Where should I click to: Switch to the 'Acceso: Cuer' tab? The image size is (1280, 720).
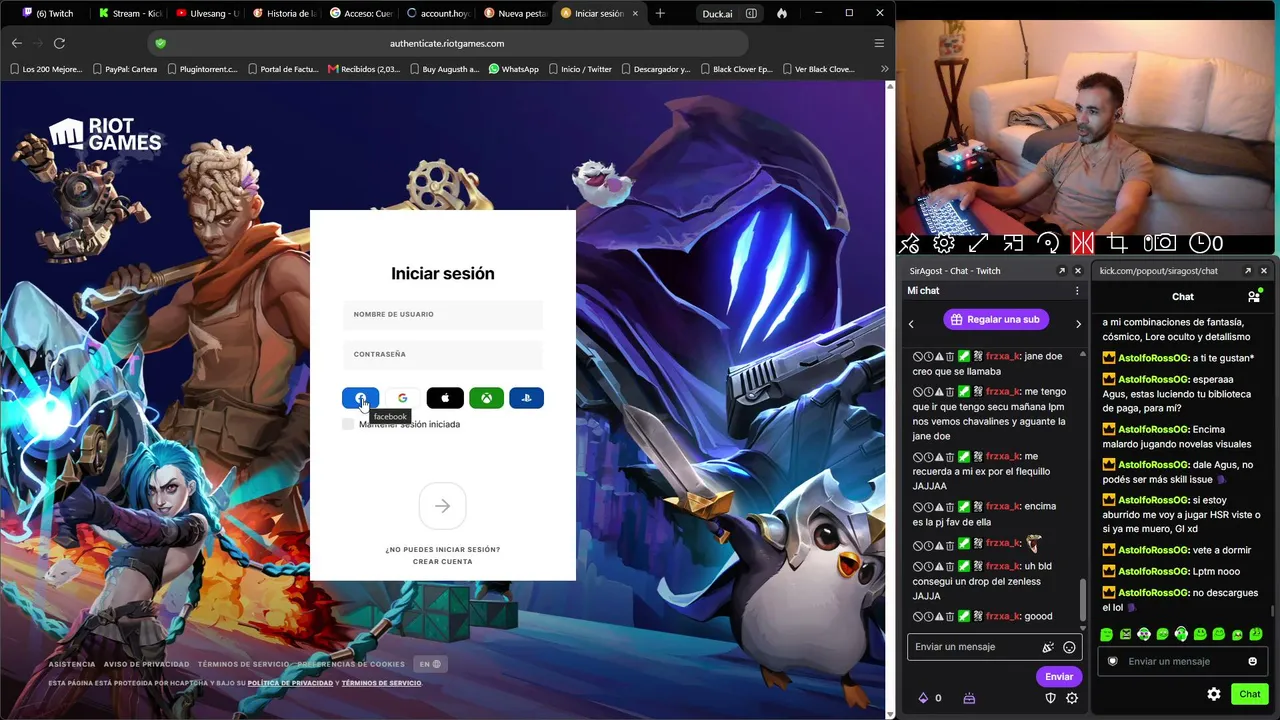point(361,14)
